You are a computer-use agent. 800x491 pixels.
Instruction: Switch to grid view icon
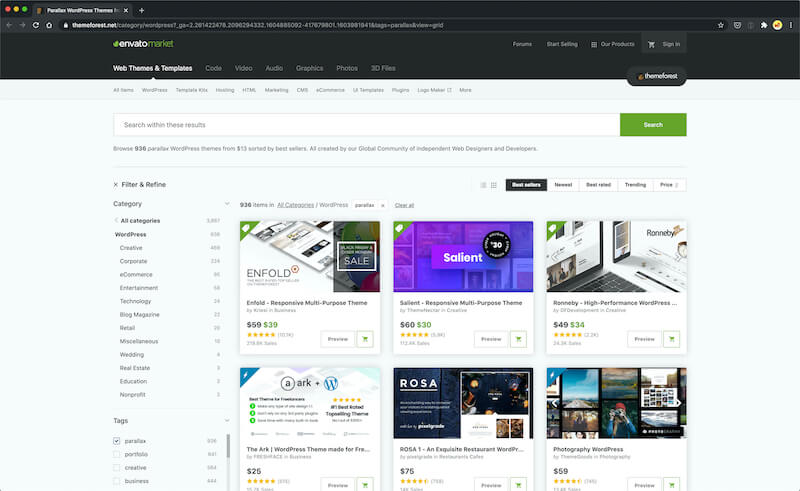point(494,185)
